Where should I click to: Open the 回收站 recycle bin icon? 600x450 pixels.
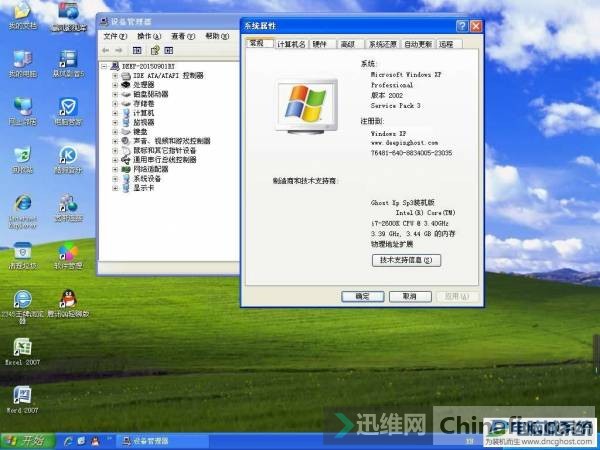coord(23,159)
